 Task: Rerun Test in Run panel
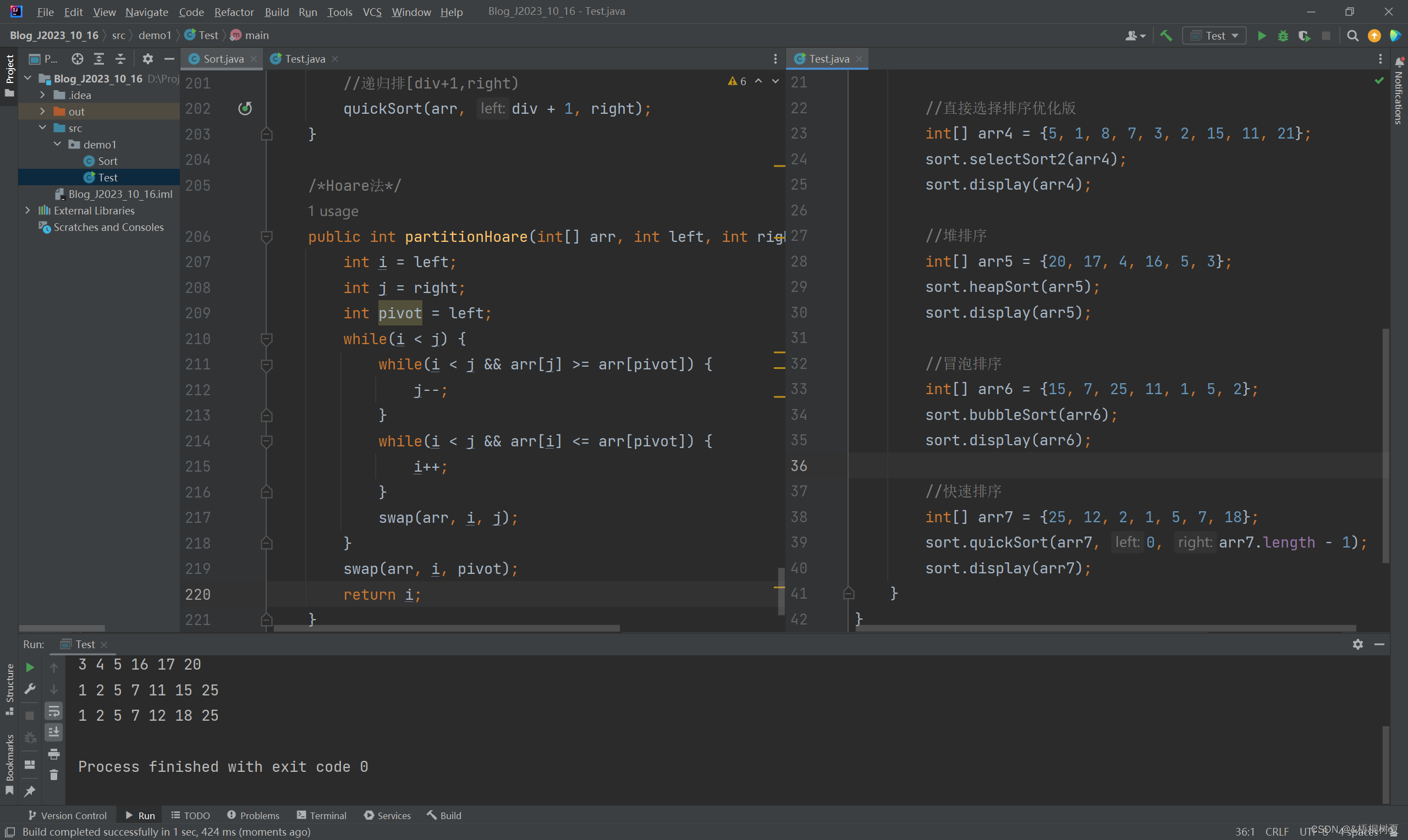[x=30, y=667]
